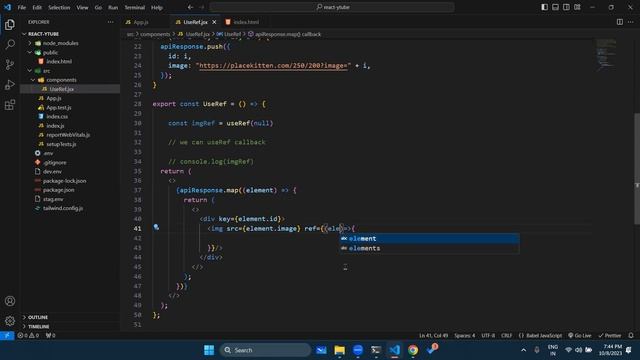The image size is (640, 360).
Task: Open notifications bell in status bar
Action: [x=631, y=336]
